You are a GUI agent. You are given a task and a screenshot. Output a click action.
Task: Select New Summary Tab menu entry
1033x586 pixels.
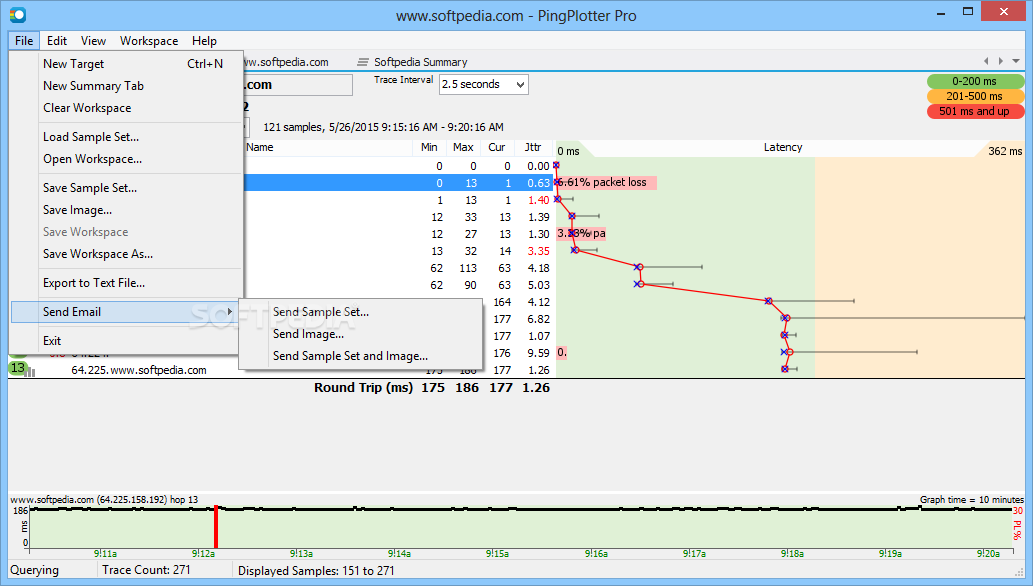pyautogui.click(x=125, y=86)
